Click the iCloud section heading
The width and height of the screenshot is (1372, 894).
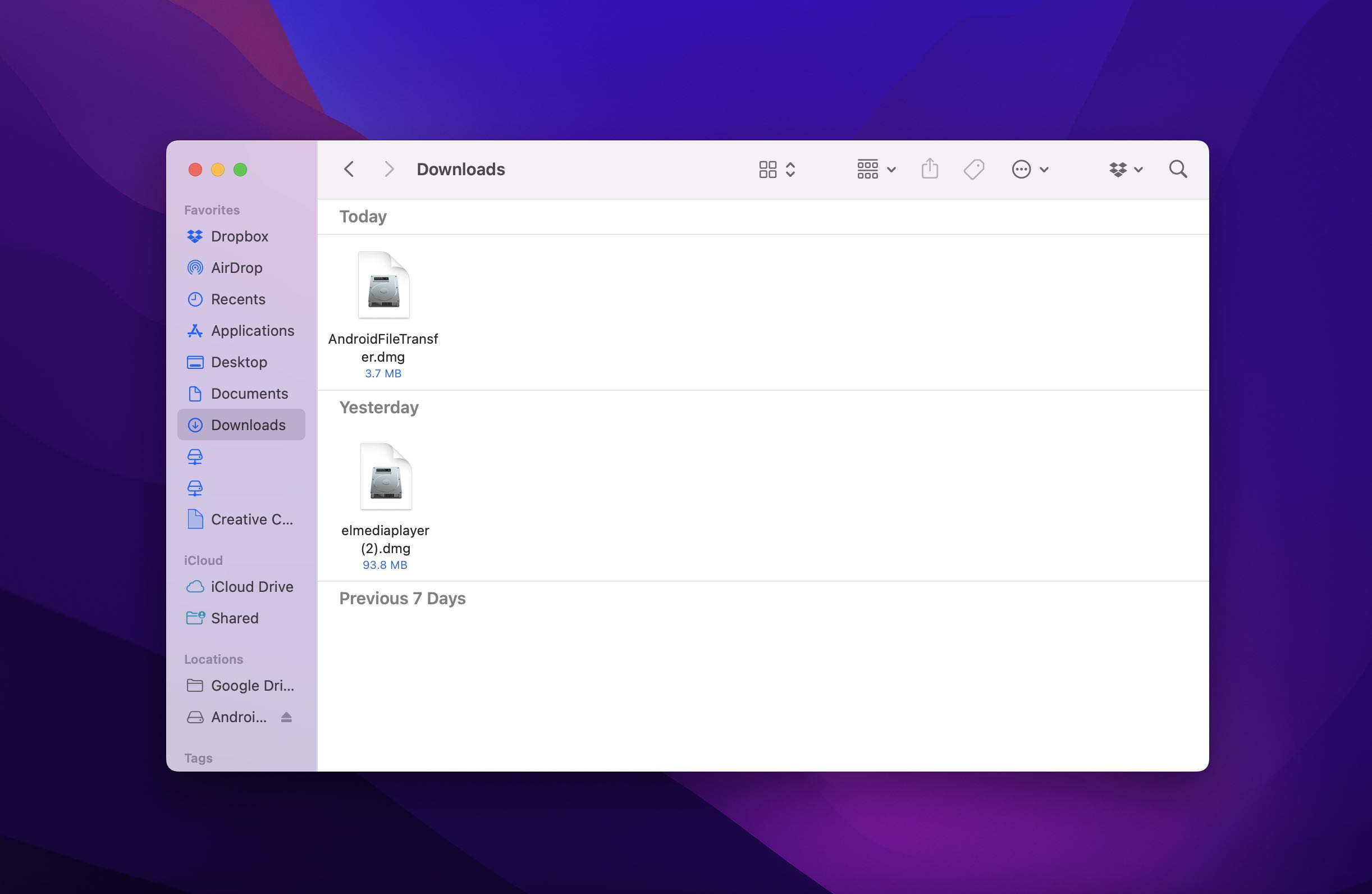203,560
